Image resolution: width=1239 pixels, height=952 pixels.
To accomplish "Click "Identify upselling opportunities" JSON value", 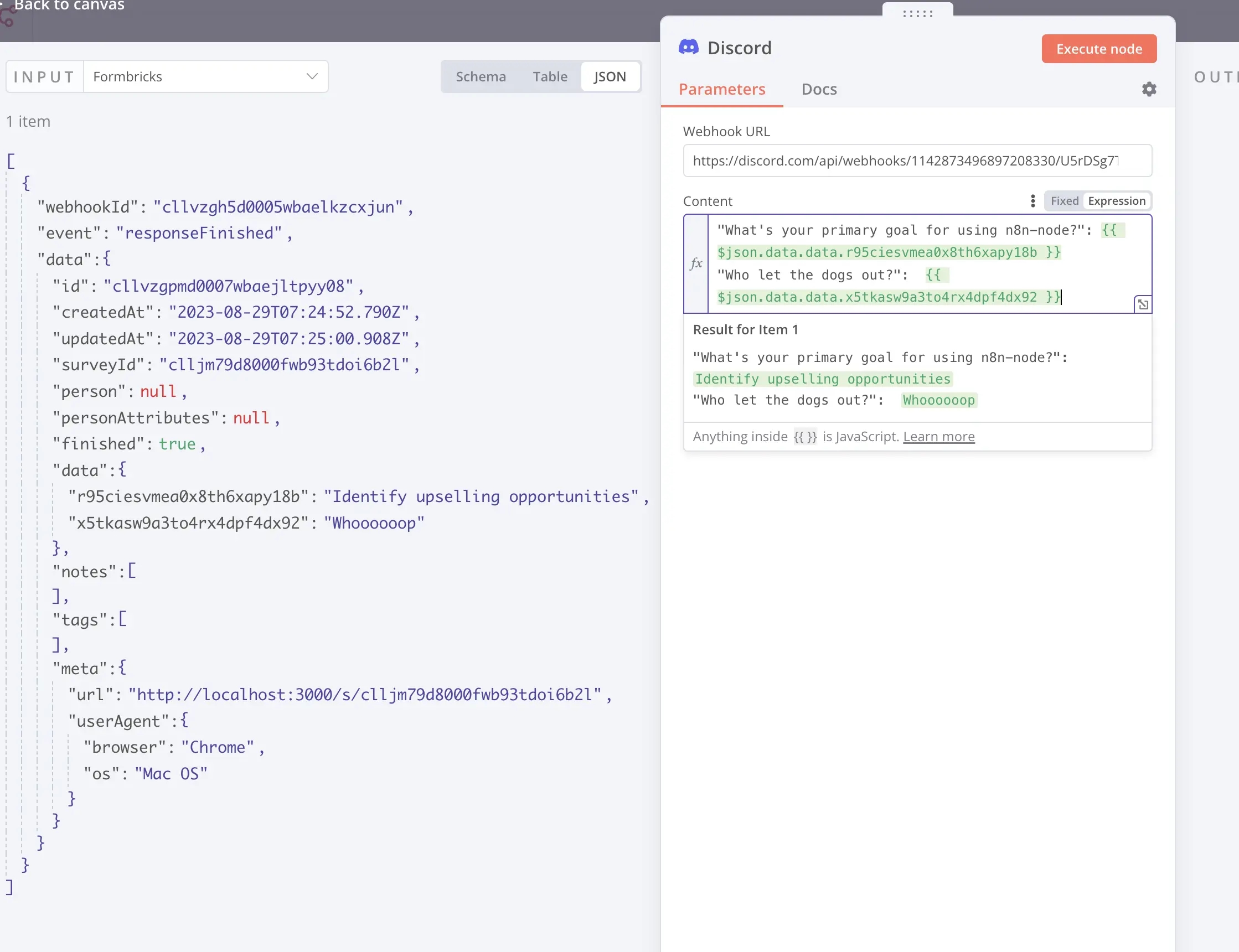I will pos(481,497).
